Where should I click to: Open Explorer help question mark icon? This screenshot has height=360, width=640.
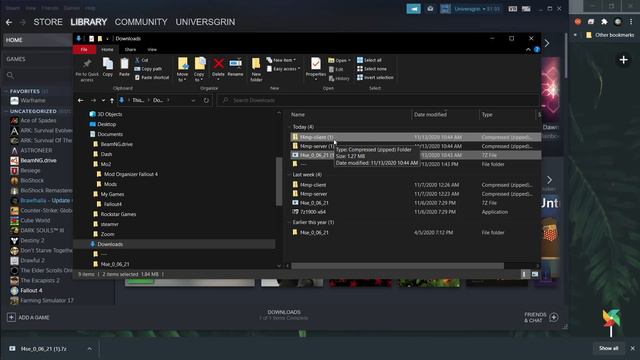(537, 49)
